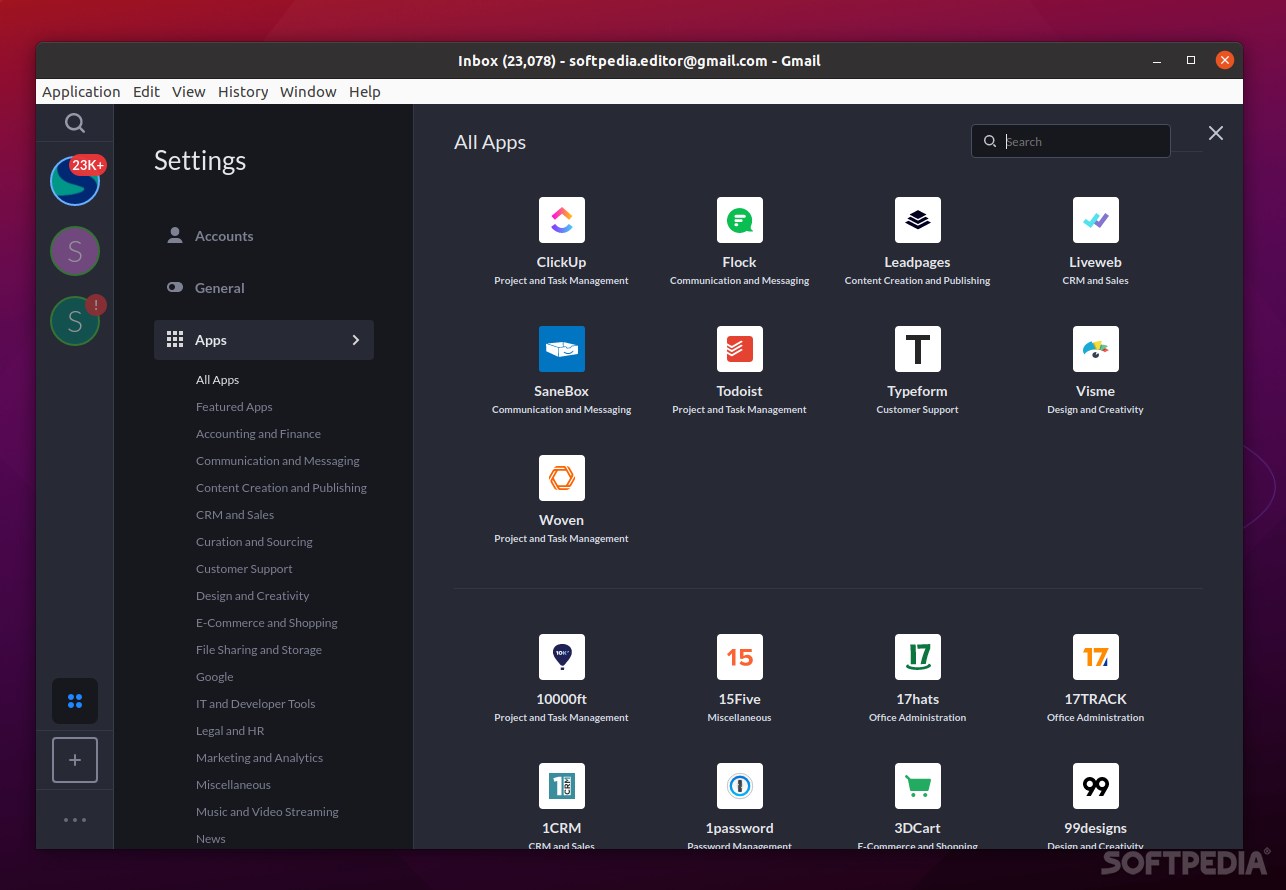Click the Todoist app name label
This screenshot has height=890, width=1286.
pyautogui.click(x=740, y=391)
